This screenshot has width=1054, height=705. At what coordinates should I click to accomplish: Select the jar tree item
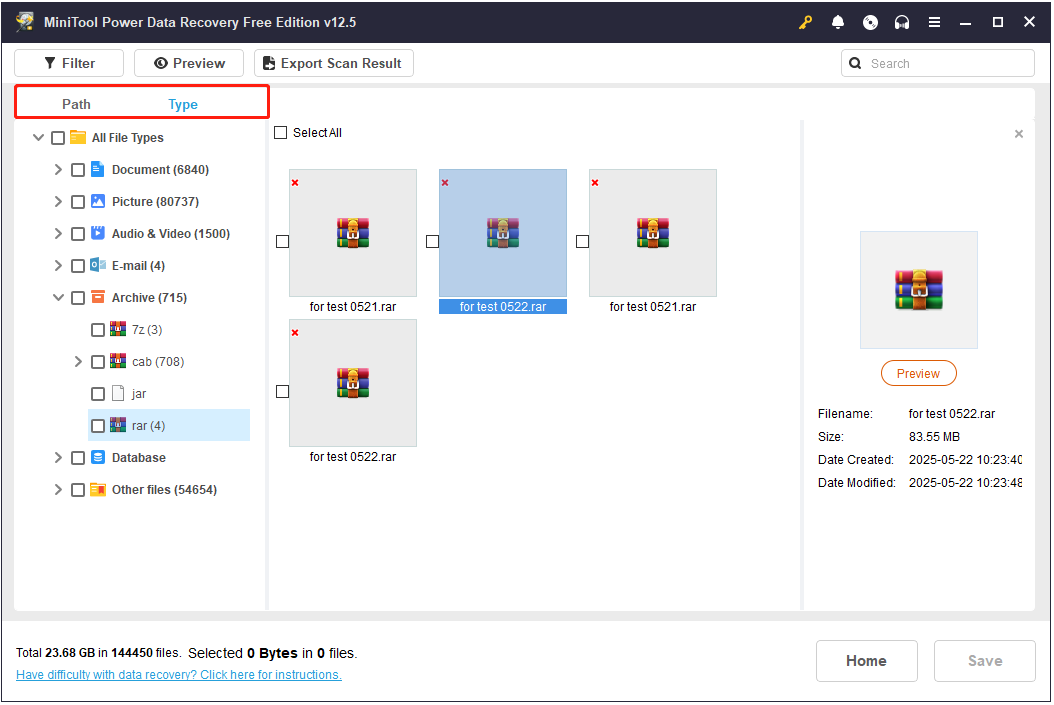[139, 394]
